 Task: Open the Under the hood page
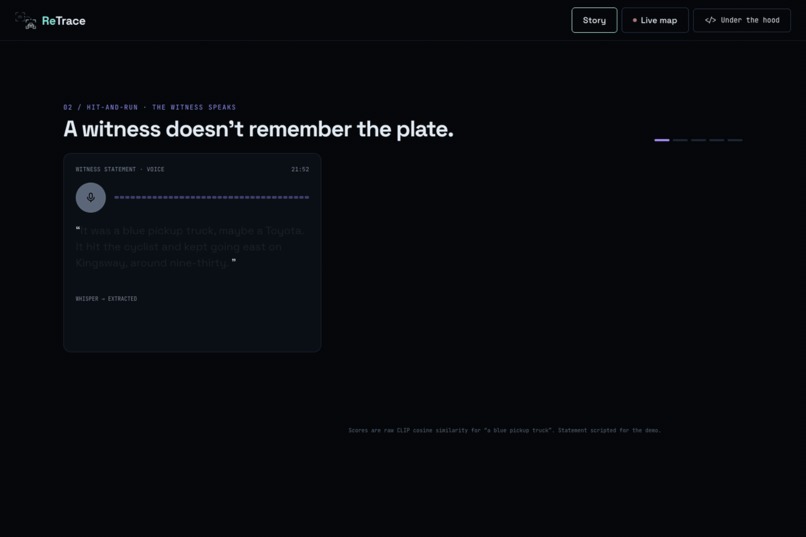pos(742,20)
